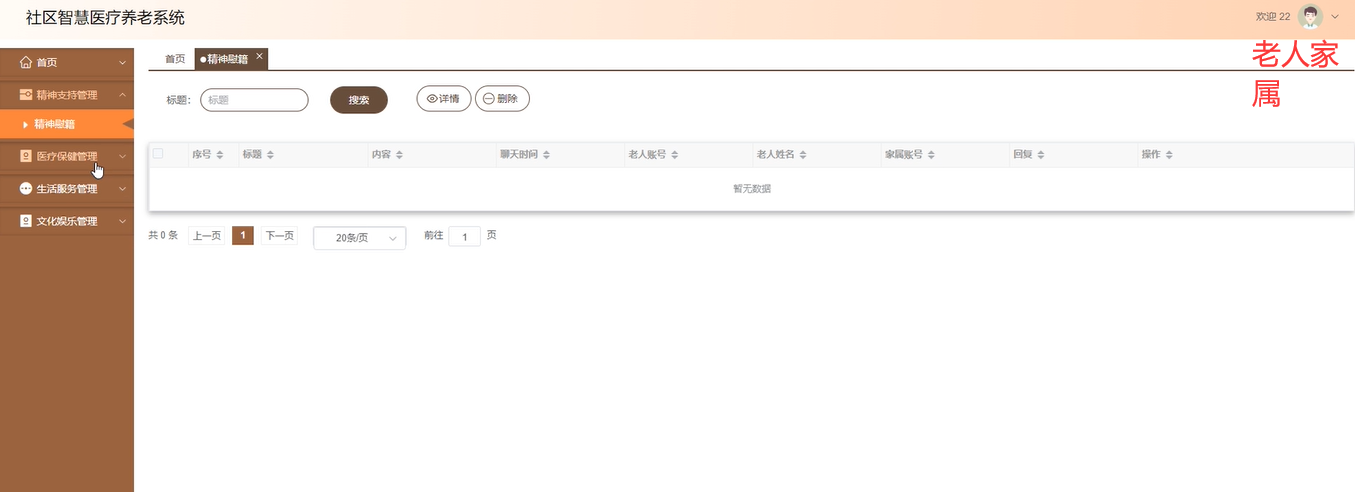
Task: Click the 生活服务管理 speech-bubble icon
Action: 26,188
